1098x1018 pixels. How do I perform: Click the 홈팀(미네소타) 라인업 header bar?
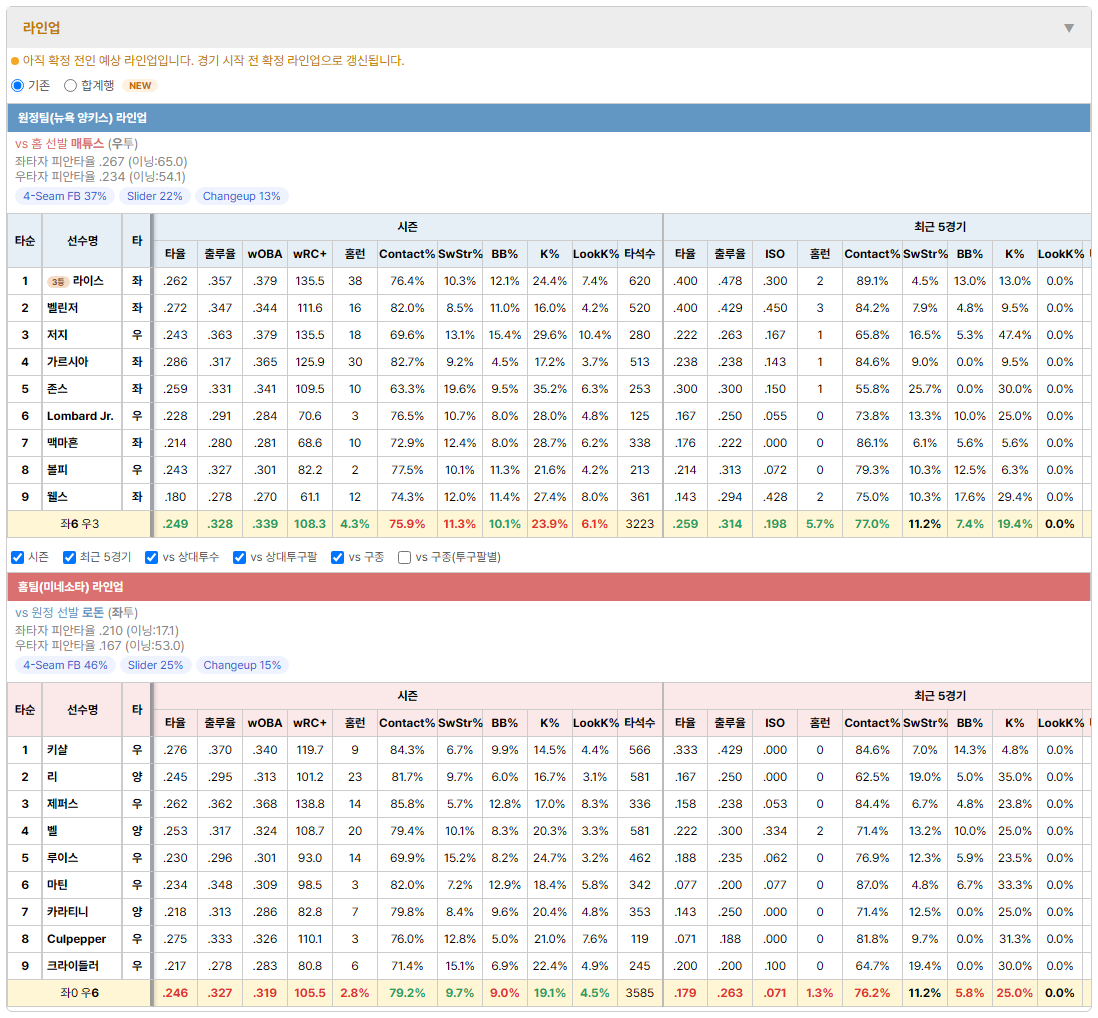(x=549, y=587)
